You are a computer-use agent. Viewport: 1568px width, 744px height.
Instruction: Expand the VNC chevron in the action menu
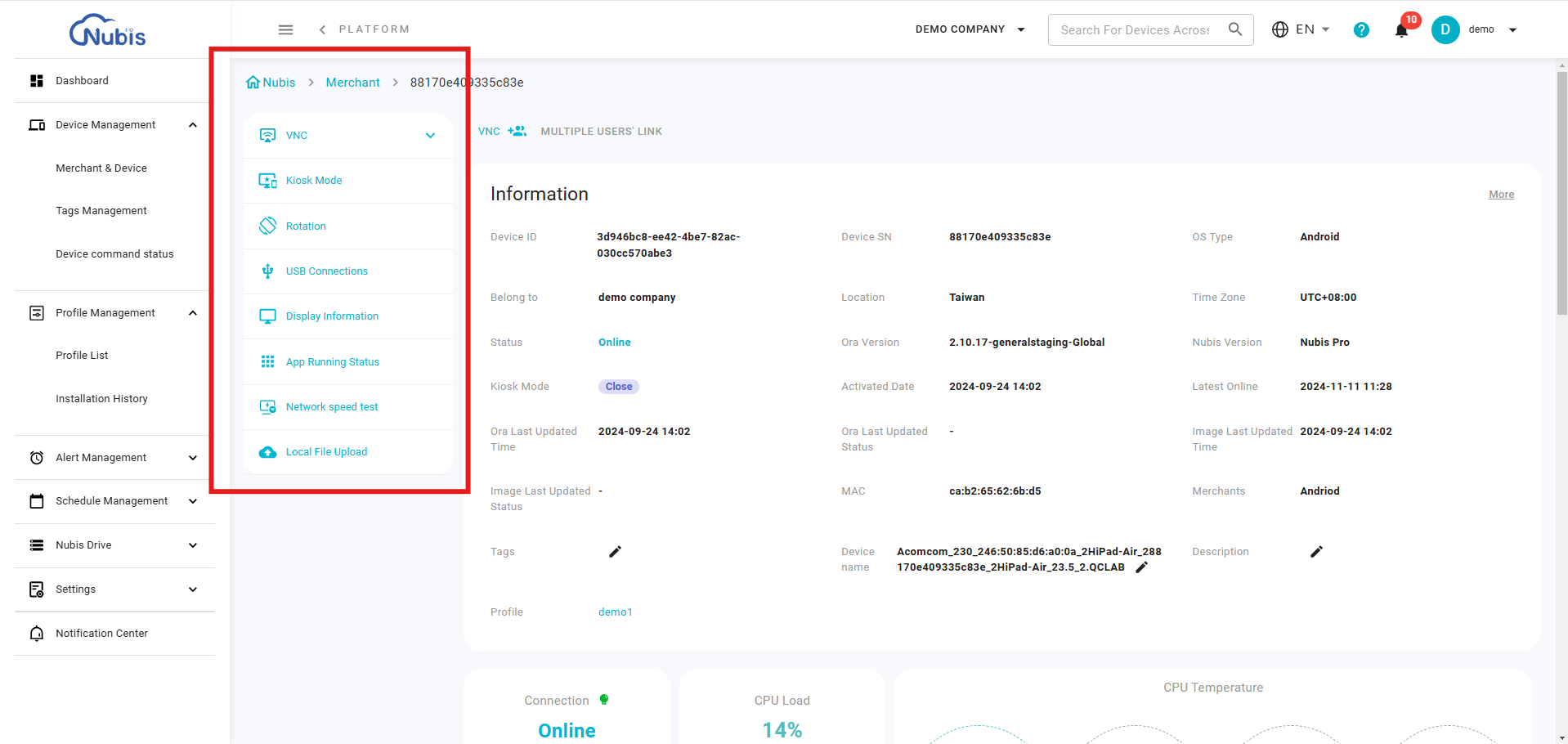(431, 136)
